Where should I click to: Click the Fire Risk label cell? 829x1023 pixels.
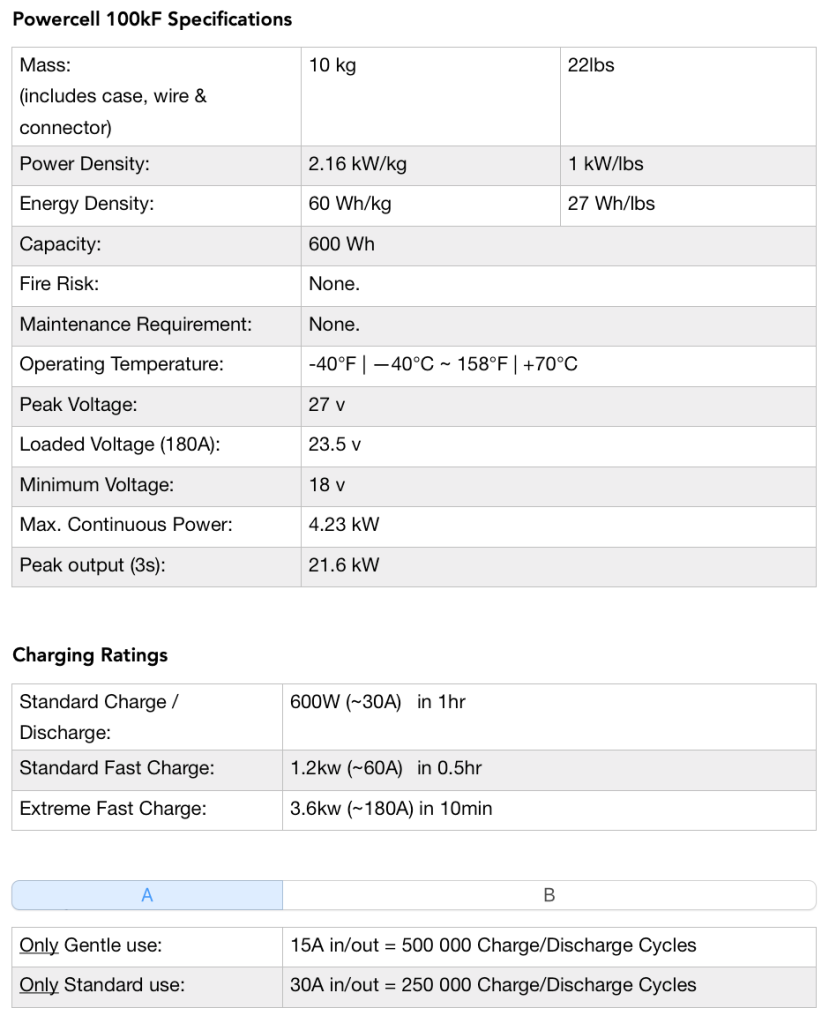click(x=60, y=284)
